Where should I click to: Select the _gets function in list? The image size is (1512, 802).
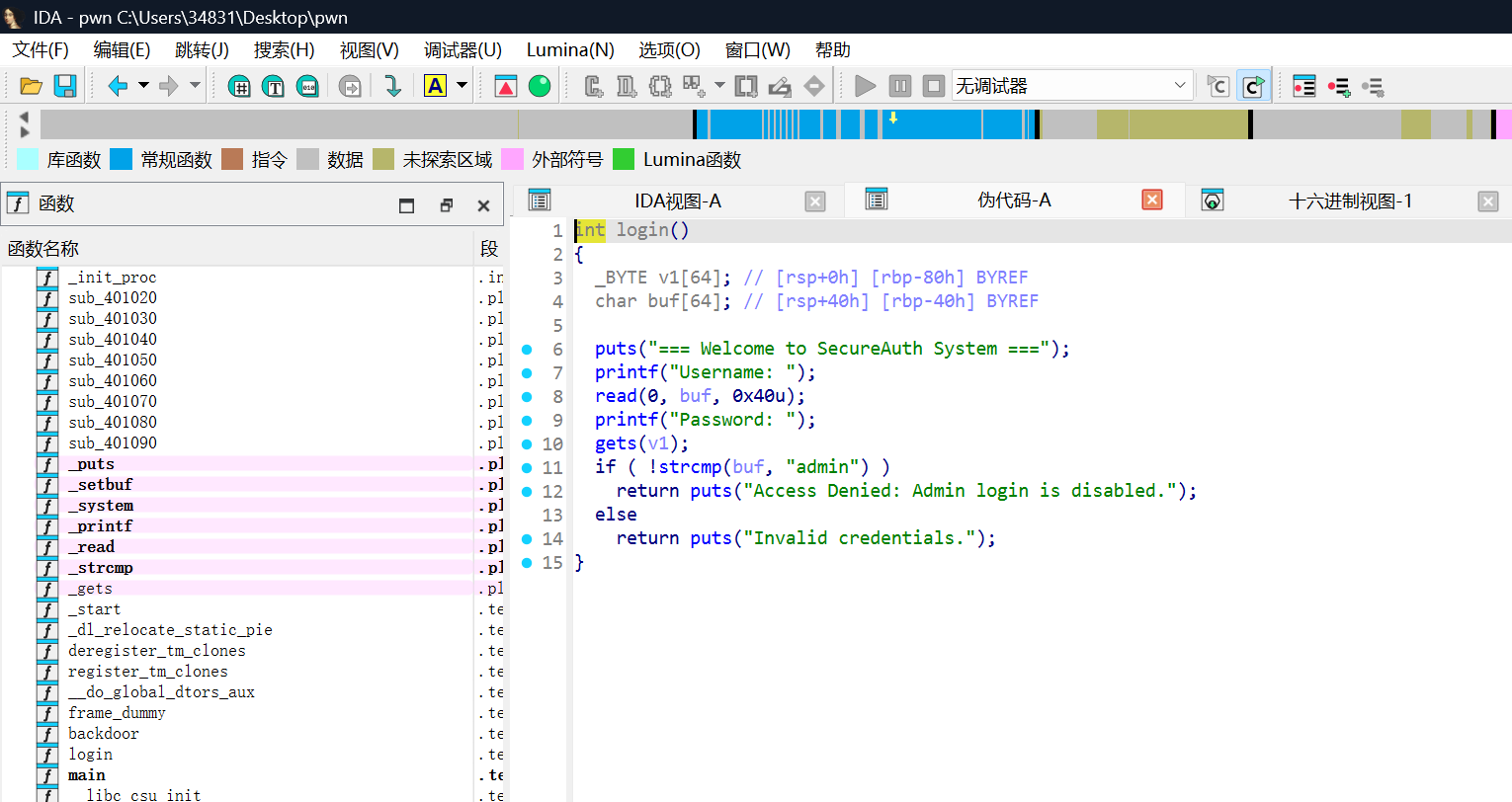[x=90, y=589]
